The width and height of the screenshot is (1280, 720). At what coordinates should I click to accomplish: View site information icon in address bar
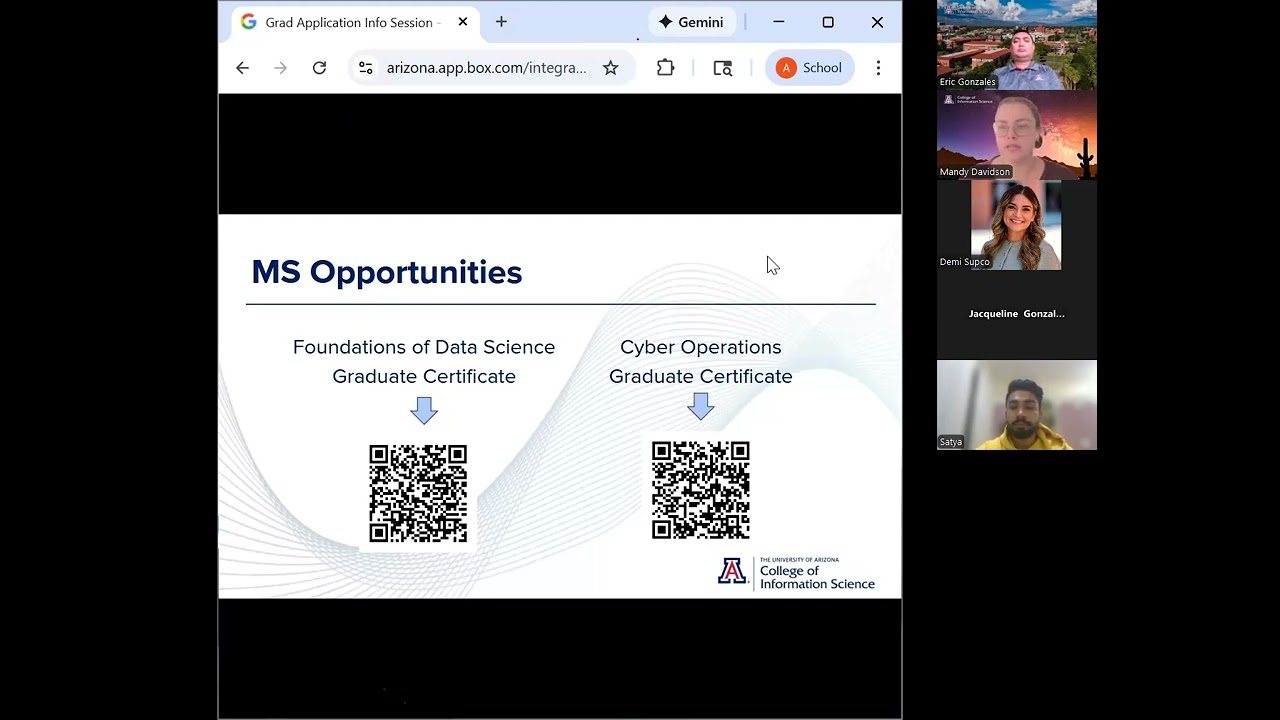[x=366, y=68]
